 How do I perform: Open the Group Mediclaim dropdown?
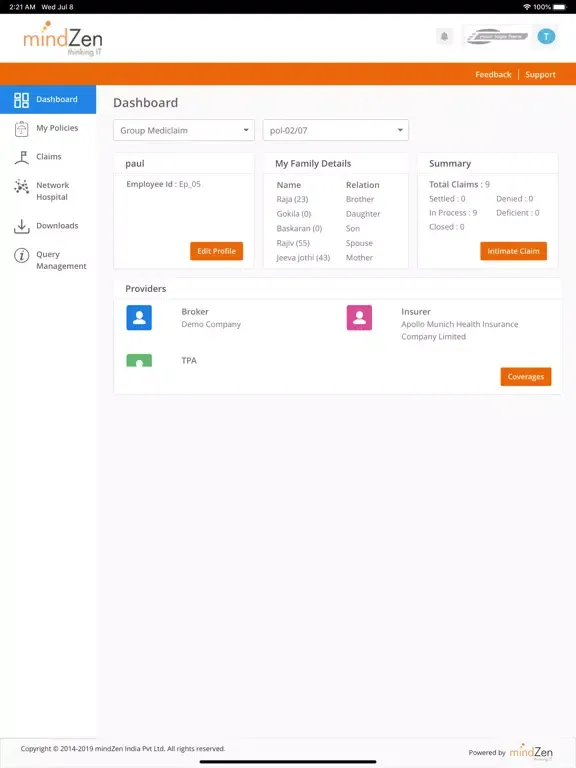coord(184,130)
